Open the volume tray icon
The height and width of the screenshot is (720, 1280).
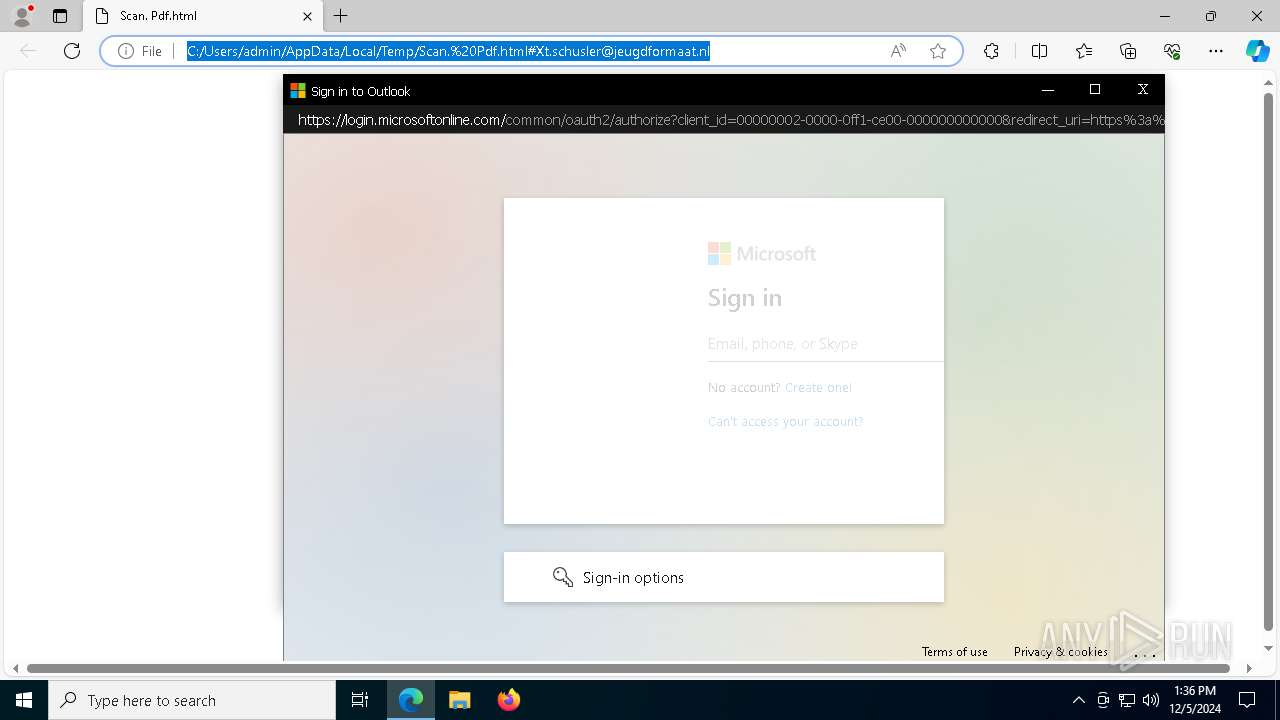(1151, 700)
